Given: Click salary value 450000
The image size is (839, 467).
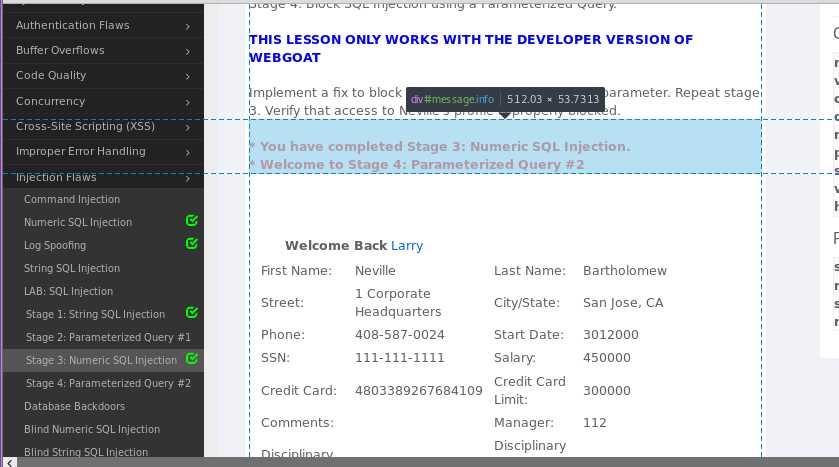Looking at the screenshot, I should click(x=607, y=358).
